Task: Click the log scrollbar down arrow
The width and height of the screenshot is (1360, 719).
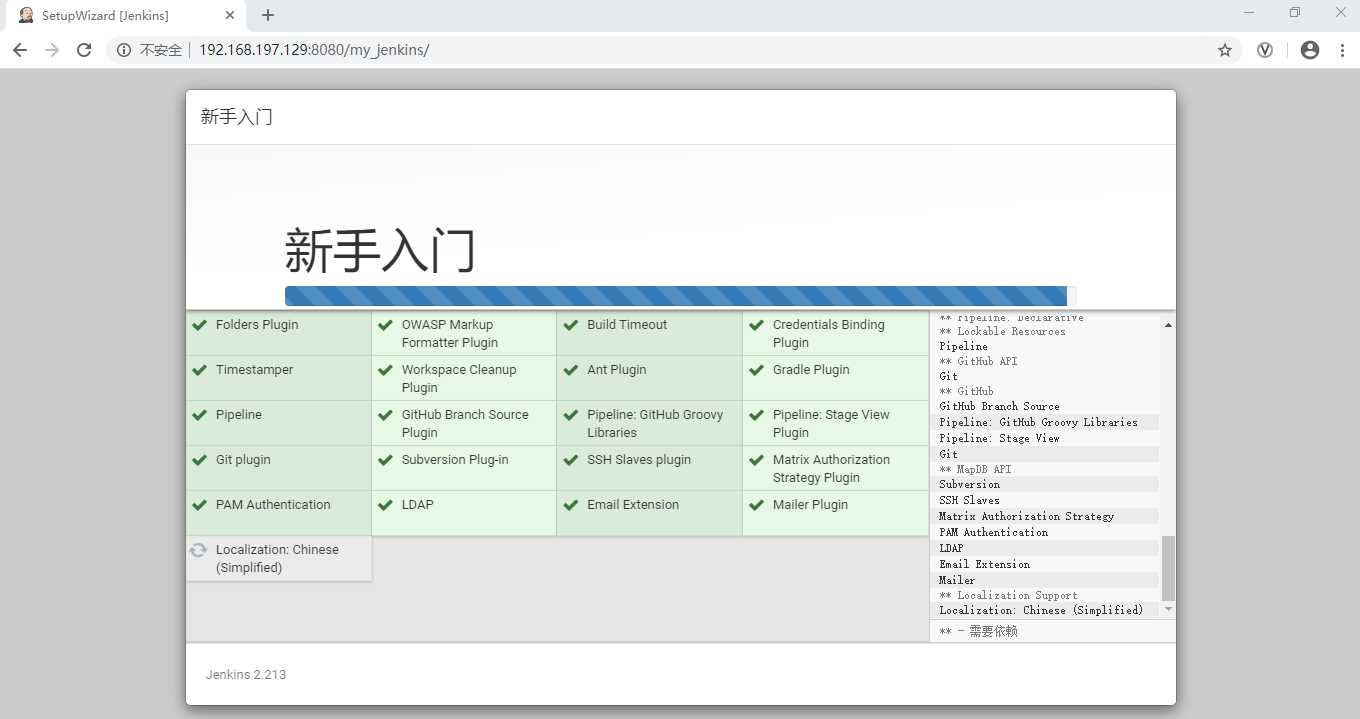Action: point(1168,609)
